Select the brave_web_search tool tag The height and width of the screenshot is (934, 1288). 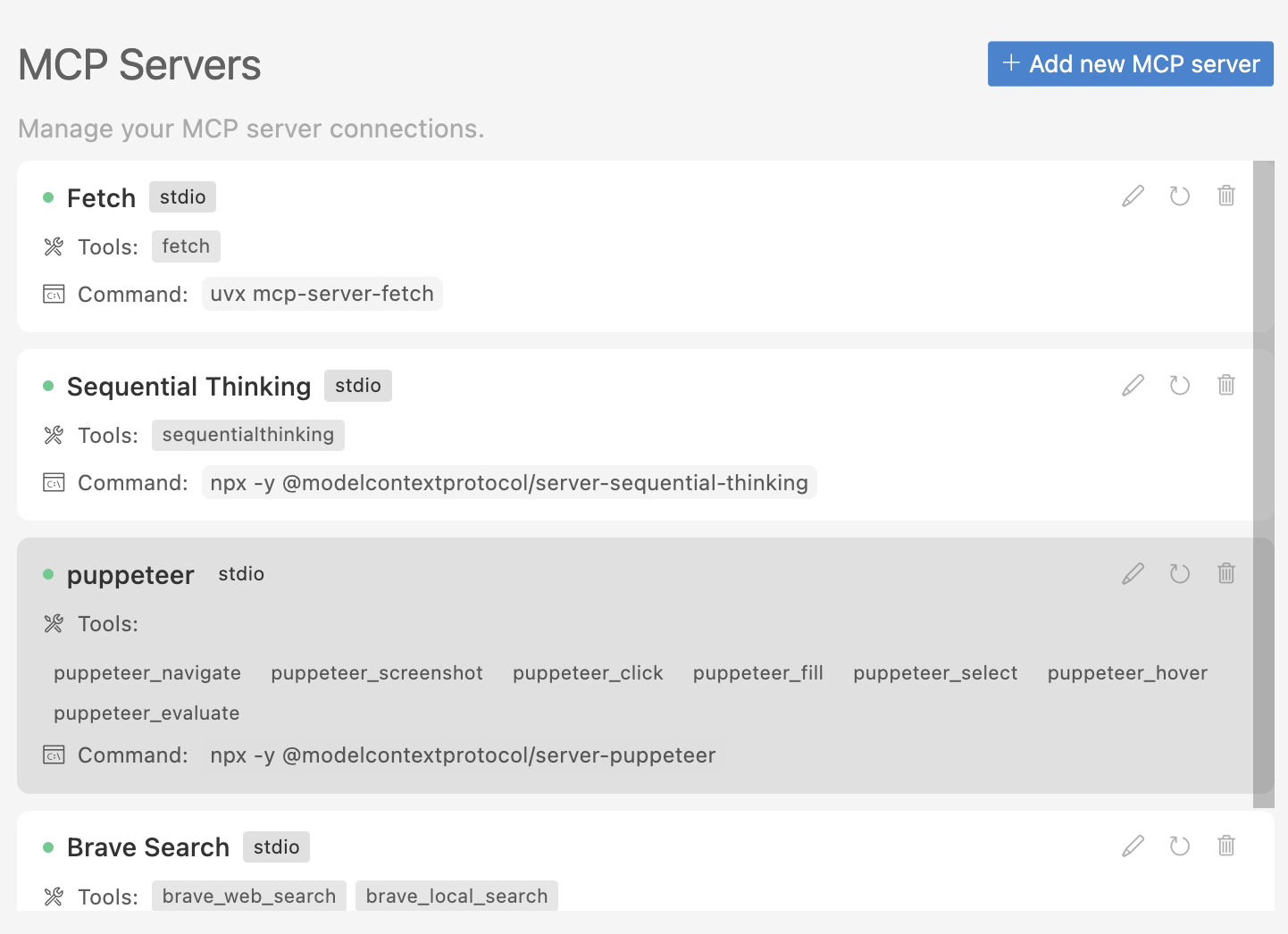(249, 896)
